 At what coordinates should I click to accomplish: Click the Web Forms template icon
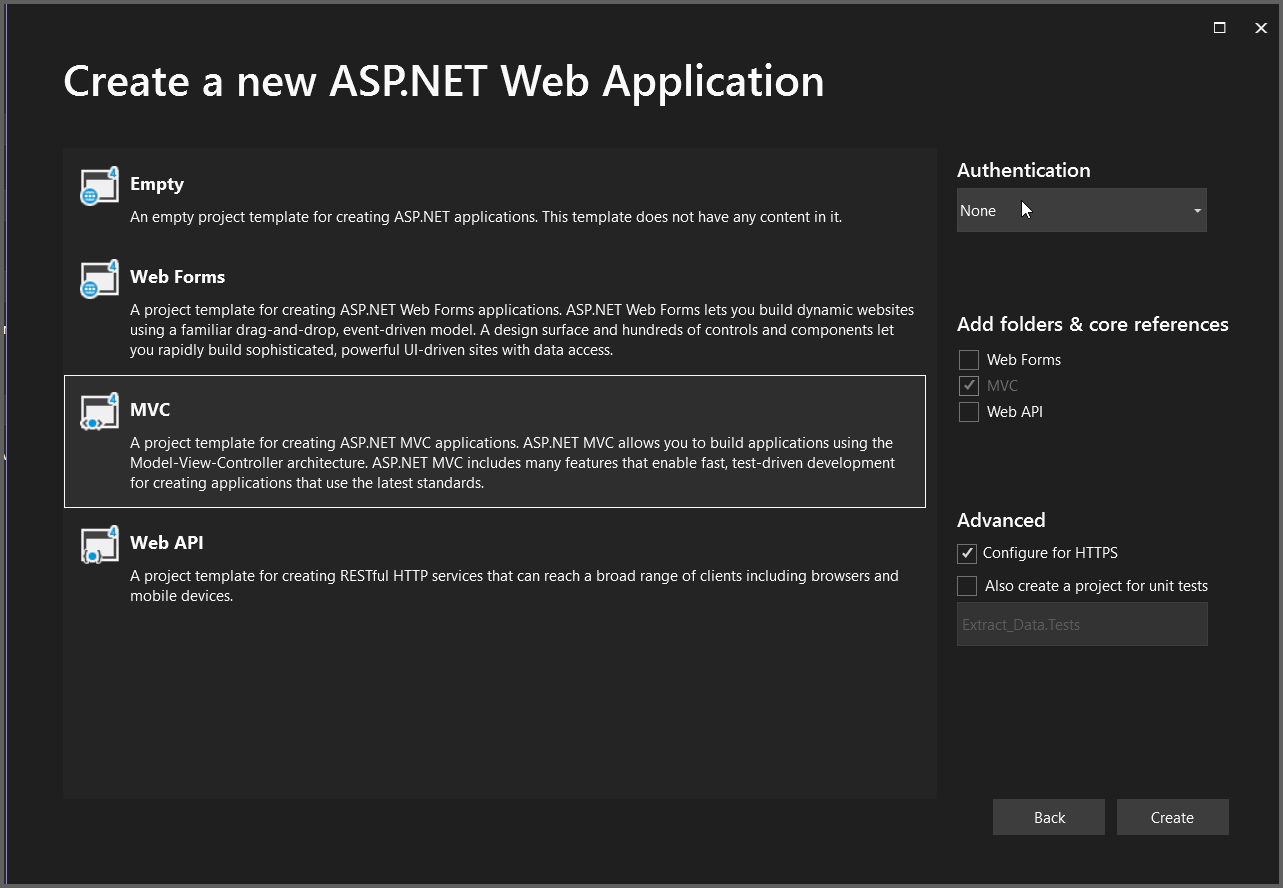pos(100,280)
